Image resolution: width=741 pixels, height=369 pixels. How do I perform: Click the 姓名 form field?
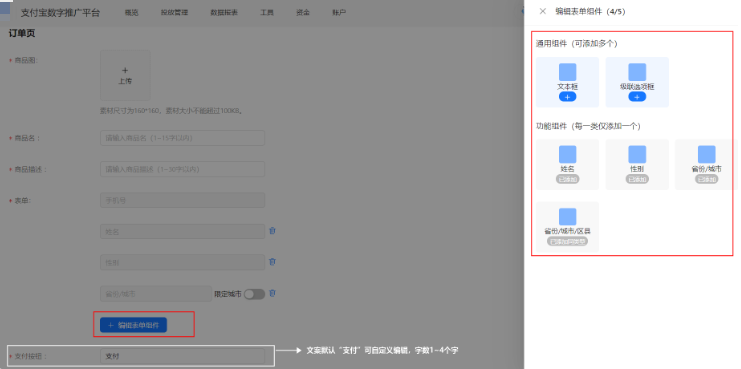click(x=182, y=232)
